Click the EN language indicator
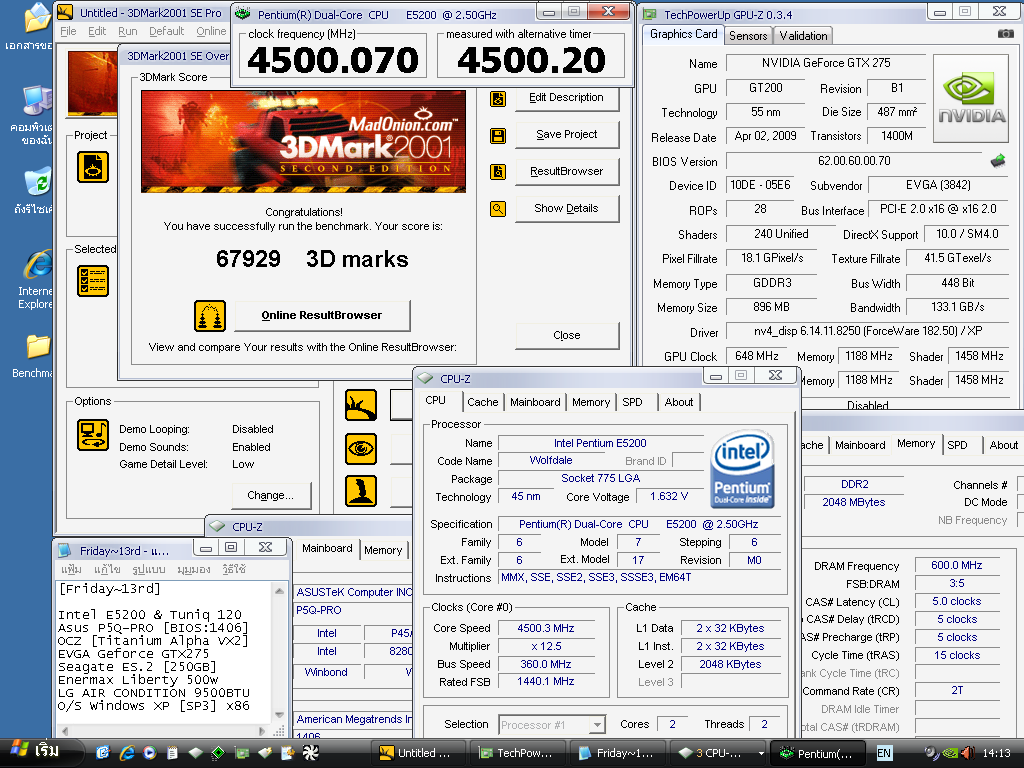The height and width of the screenshot is (768, 1024). [x=883, y=753]
